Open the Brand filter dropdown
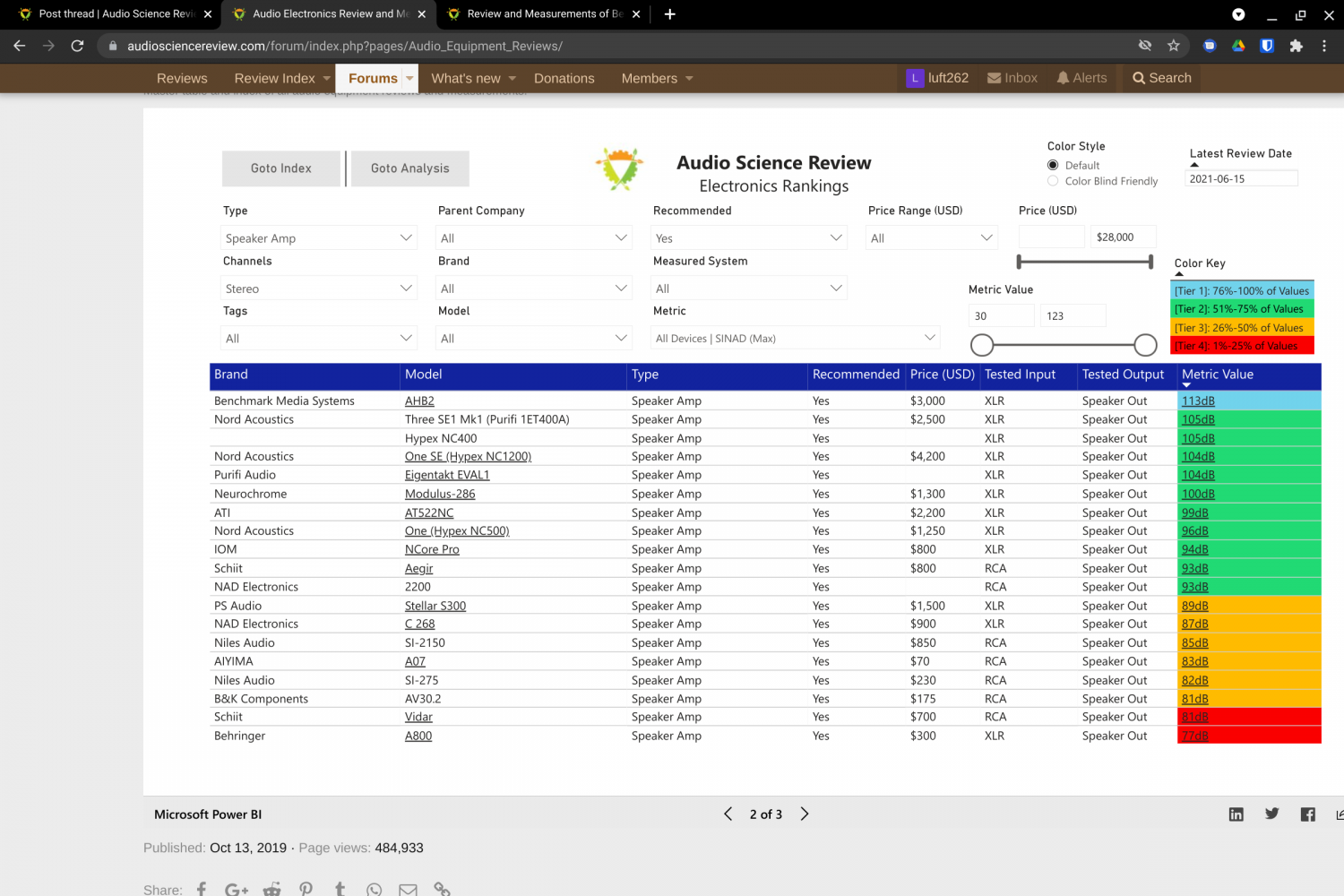1344x896 pixels. 534,288
